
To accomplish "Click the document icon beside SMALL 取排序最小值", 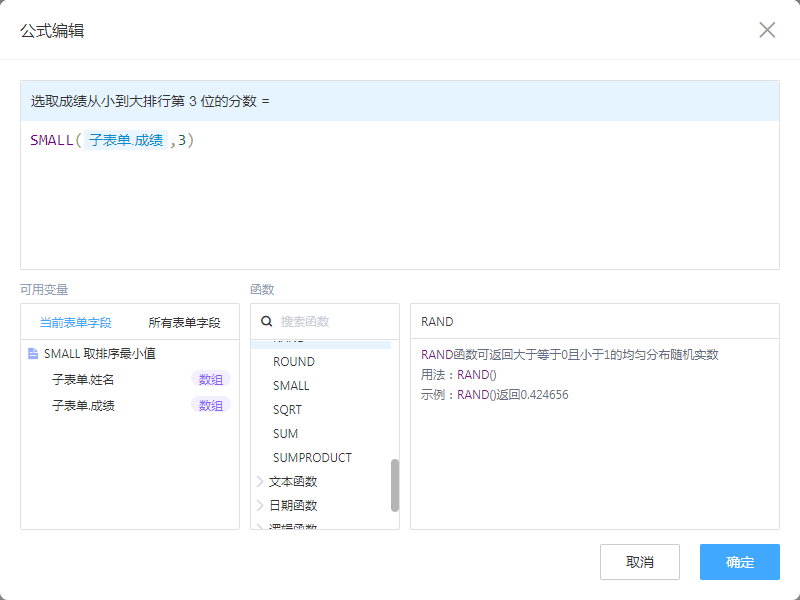I will (33, 354).
